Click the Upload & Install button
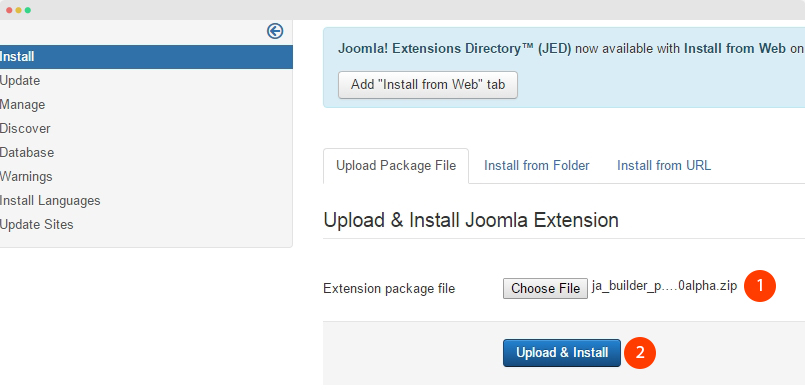 562,353
